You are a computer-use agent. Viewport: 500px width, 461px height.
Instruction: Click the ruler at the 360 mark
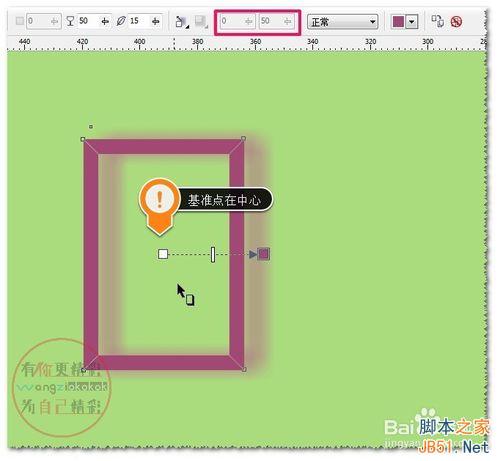(255, 42)
